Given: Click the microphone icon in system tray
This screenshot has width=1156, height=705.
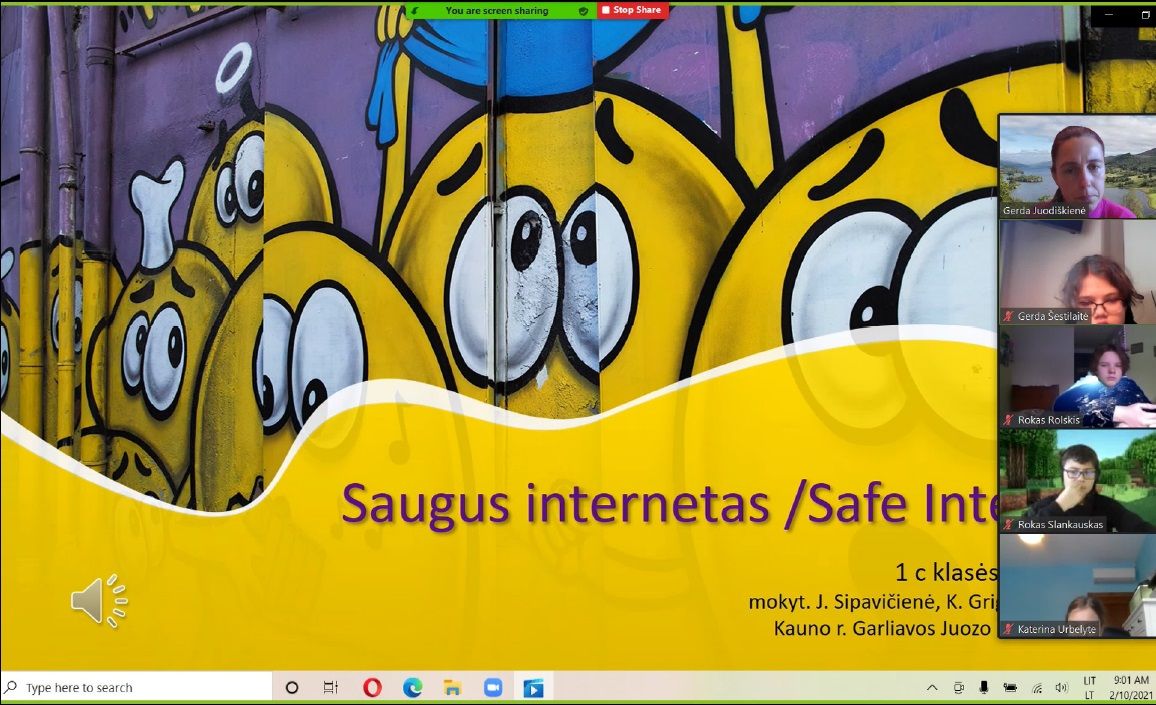Looking at the screenshot, I should (984, 687).
